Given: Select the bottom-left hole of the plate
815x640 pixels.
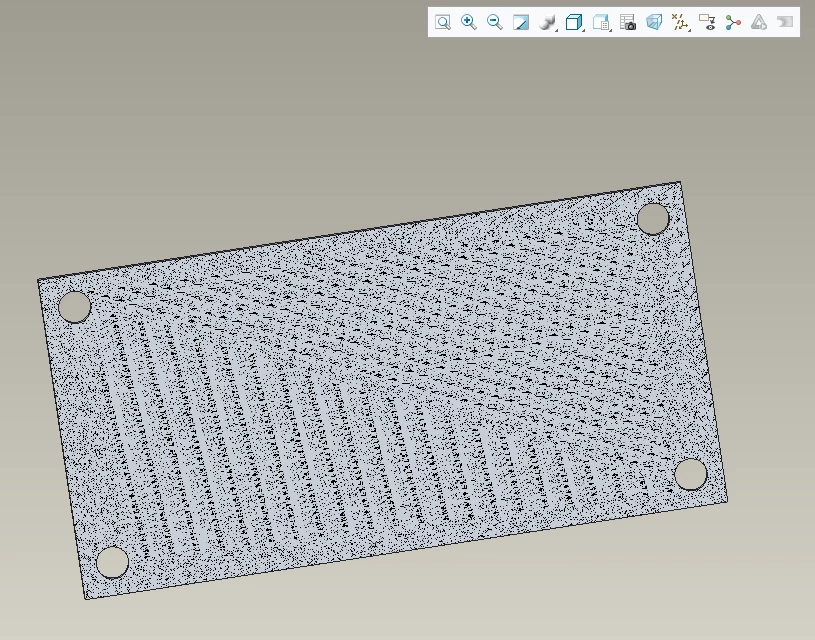Looking at the screenshot, I should 112,563.
